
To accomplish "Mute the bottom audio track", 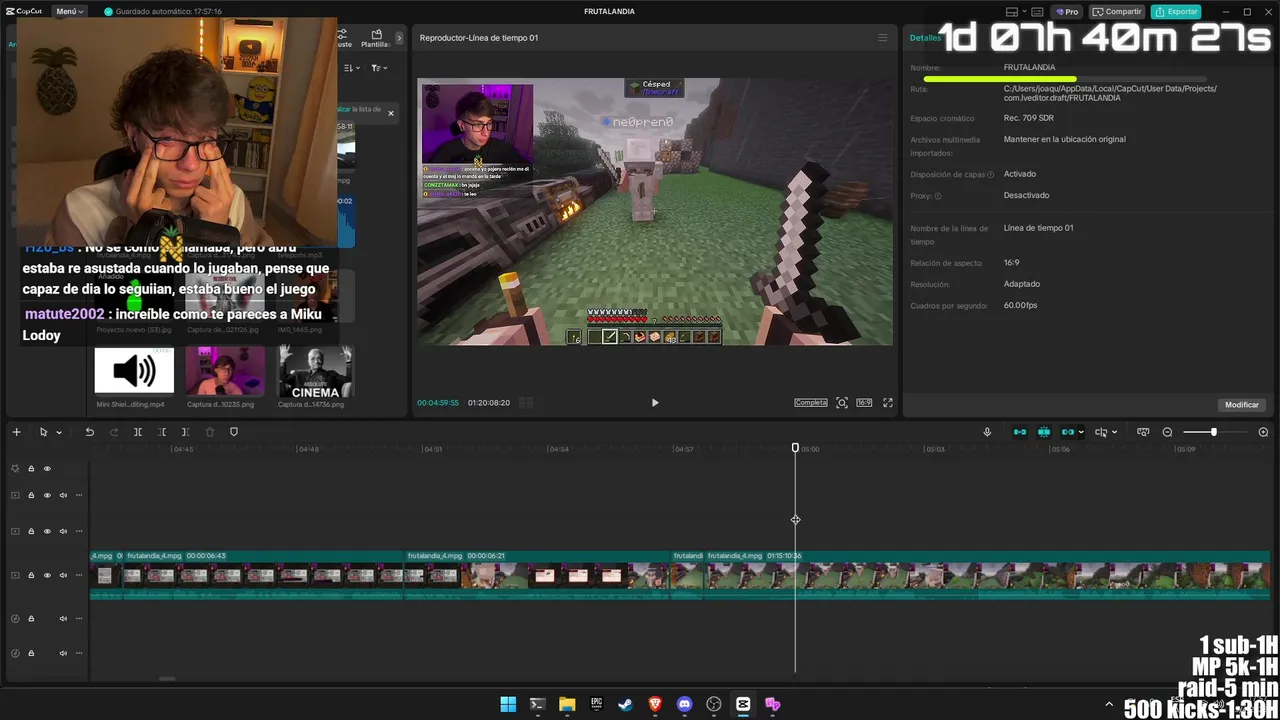I will pyautogui.click(x=63, y=653).
